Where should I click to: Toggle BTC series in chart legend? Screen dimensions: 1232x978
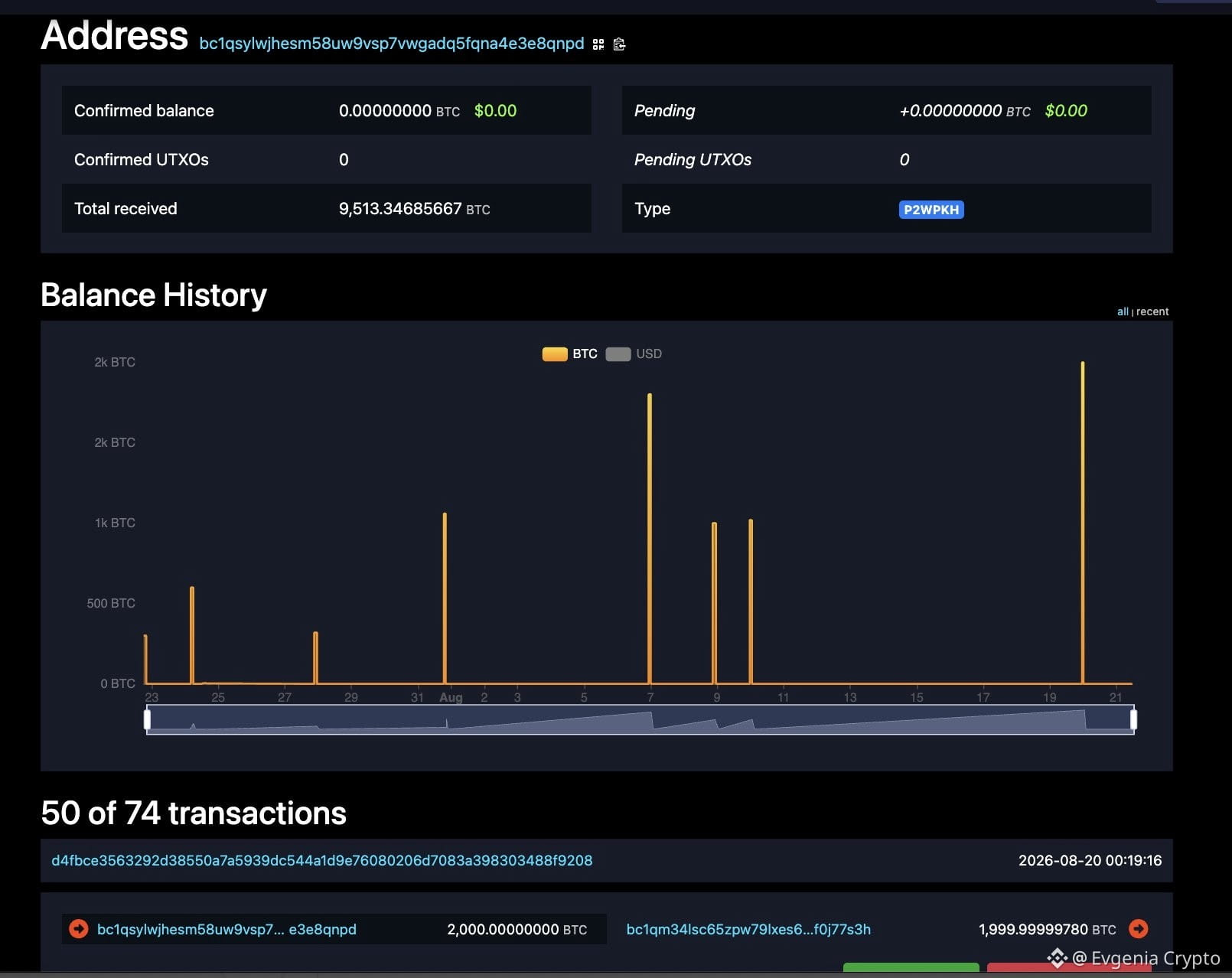click(570, 354)
